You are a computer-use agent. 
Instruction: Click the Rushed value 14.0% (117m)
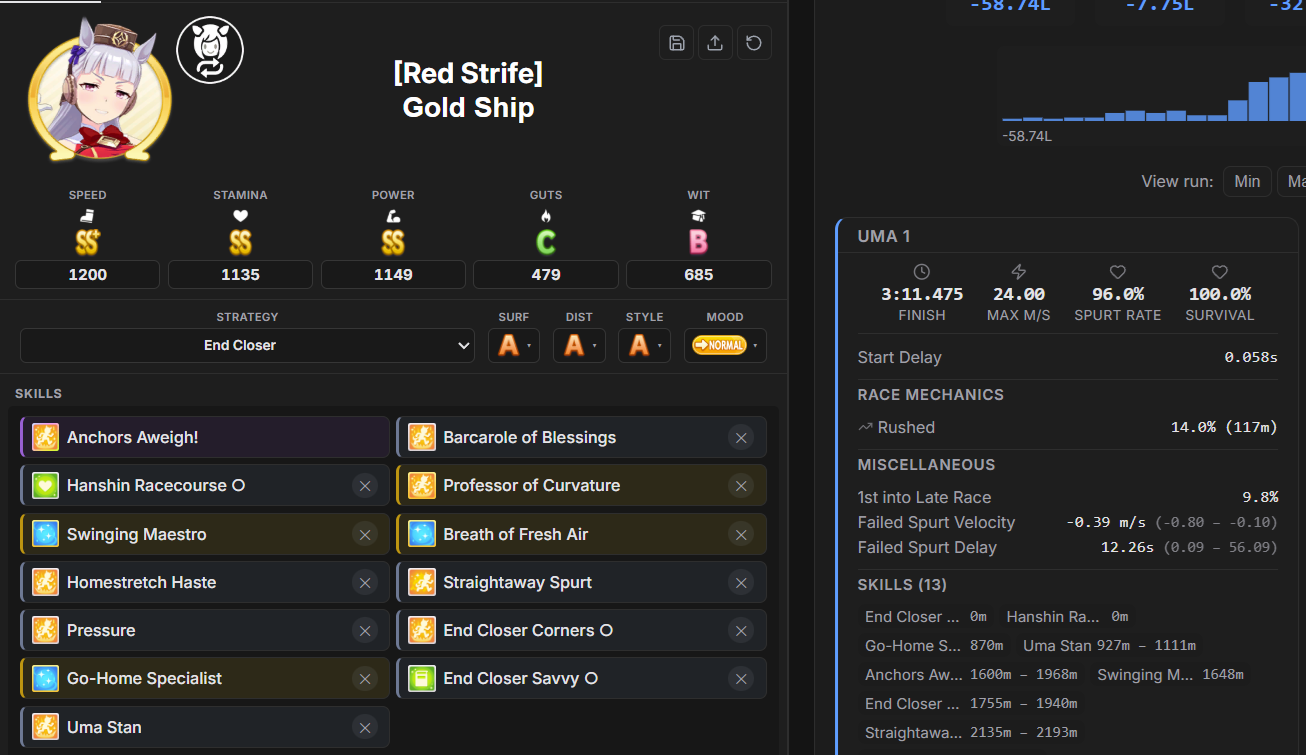pyautogui.click(x=1224, y=427)
